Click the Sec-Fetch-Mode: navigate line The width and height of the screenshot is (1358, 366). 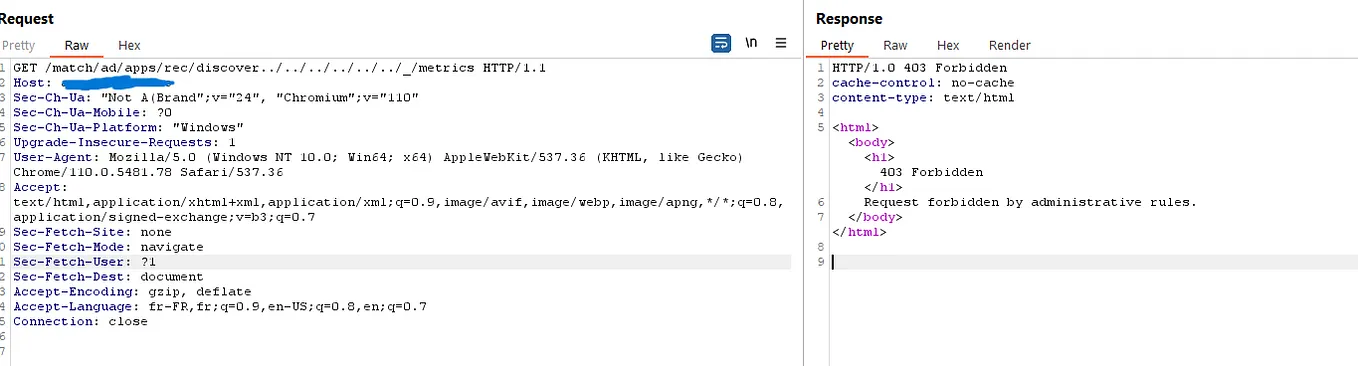tap(108, 247)
